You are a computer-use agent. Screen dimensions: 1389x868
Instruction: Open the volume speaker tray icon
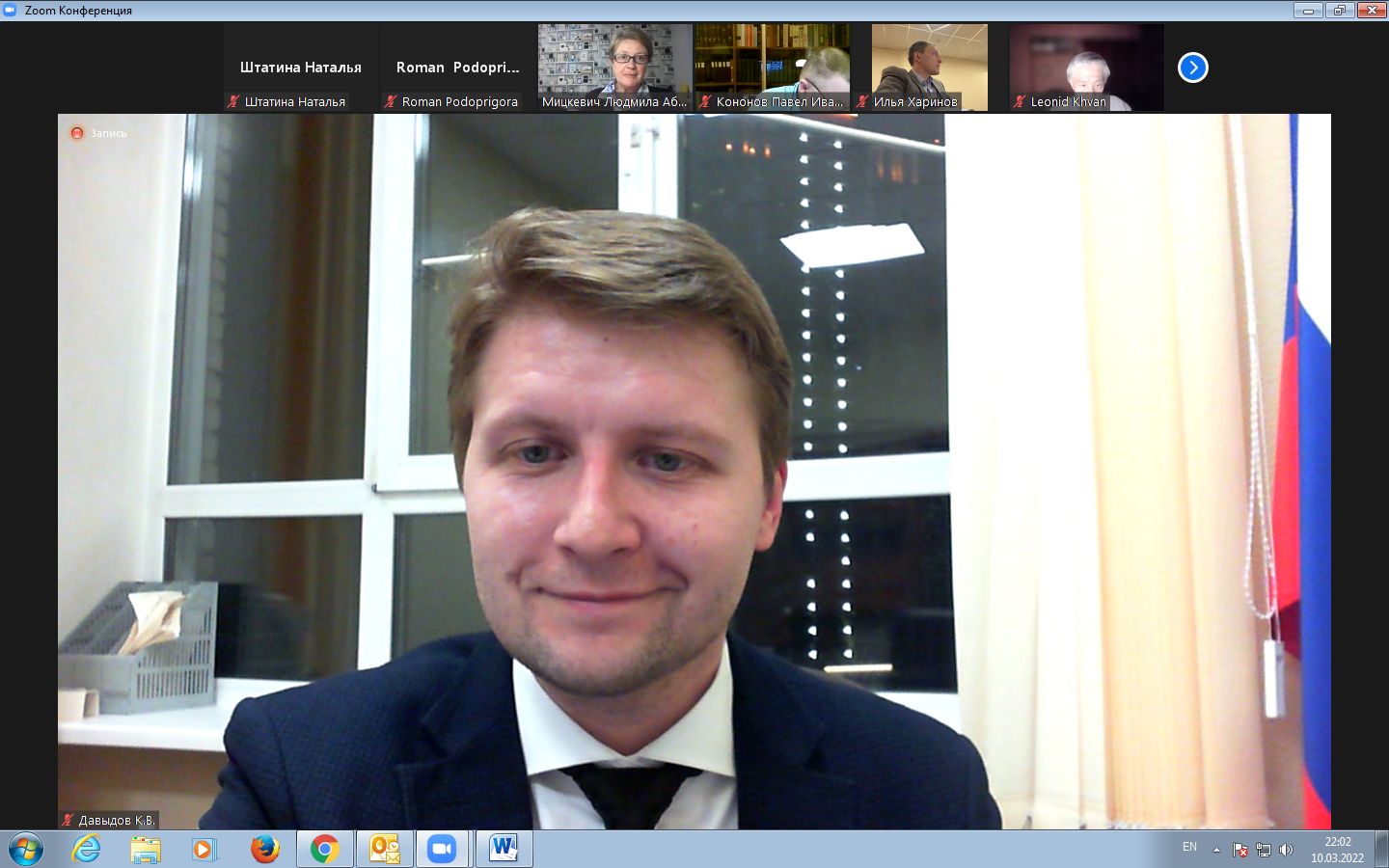[x=1286, y=850]
